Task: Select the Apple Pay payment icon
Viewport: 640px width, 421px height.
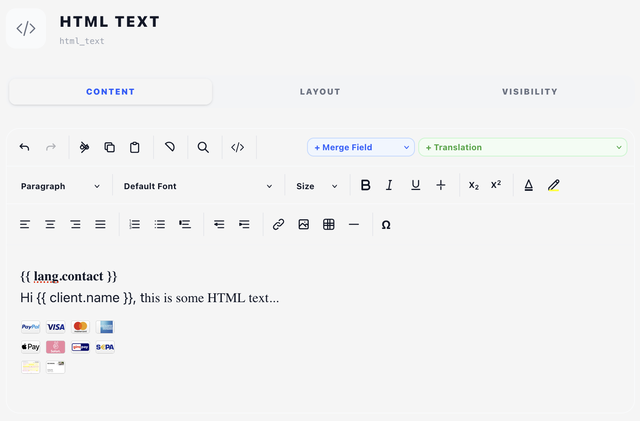Action: [31, 347]
